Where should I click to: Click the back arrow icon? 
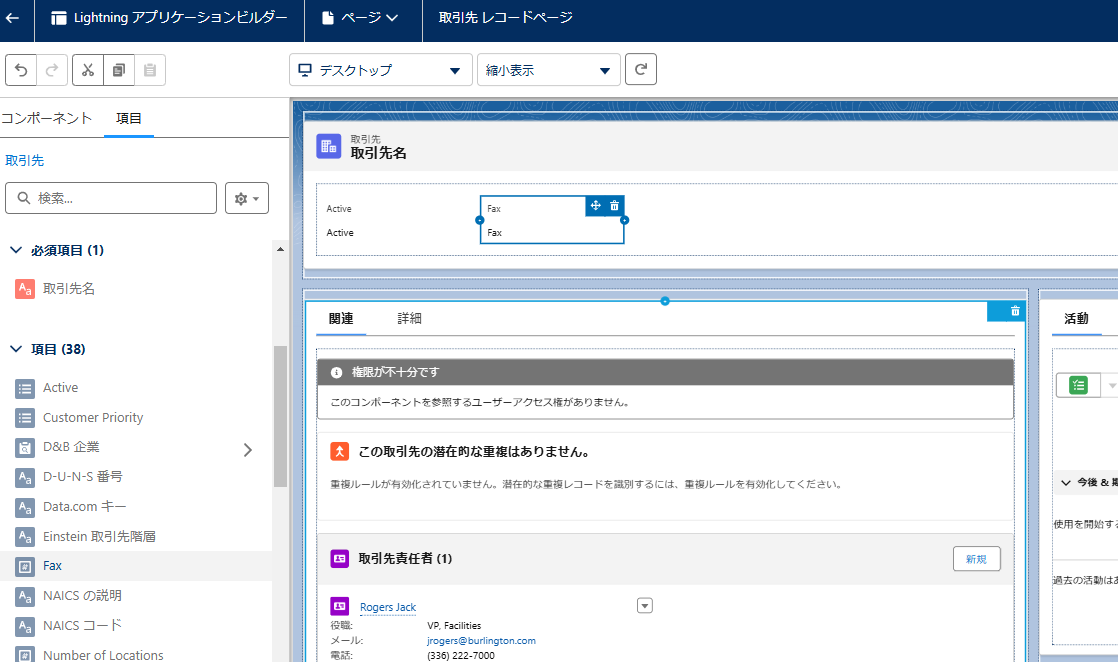(x=12, y=19)
